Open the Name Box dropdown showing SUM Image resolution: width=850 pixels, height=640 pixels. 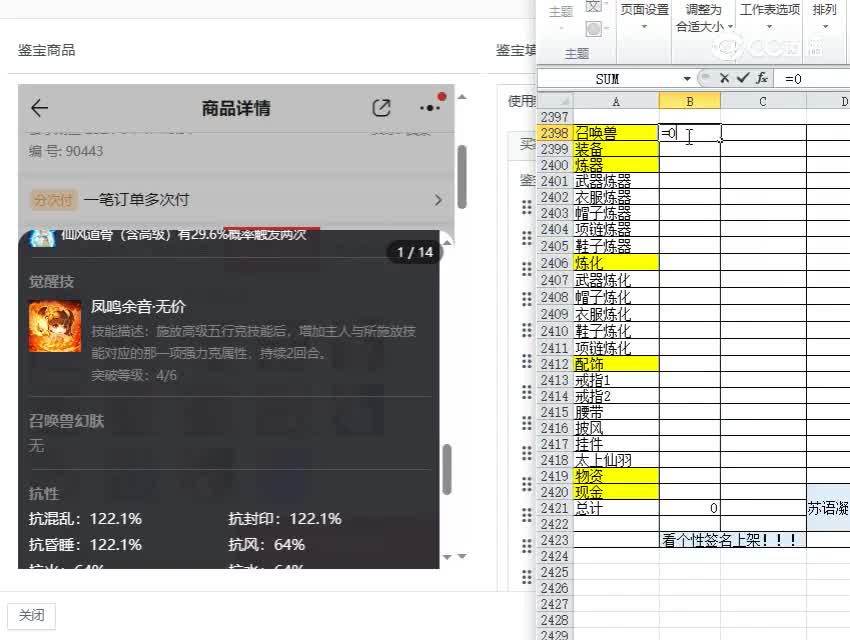point(687,78)
